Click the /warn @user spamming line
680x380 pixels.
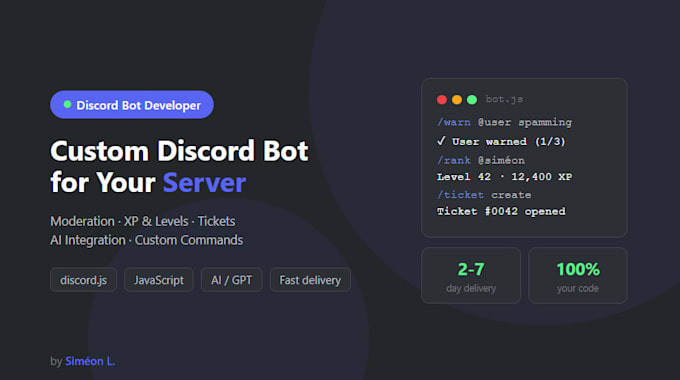(504, 122)
